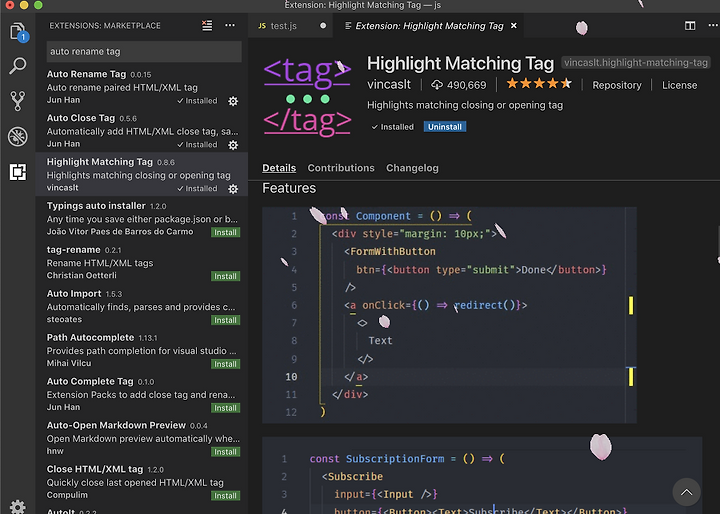Select Auto-Open Markdown Preview list entry
Screen dimensions: 720x514
(142, 437)
